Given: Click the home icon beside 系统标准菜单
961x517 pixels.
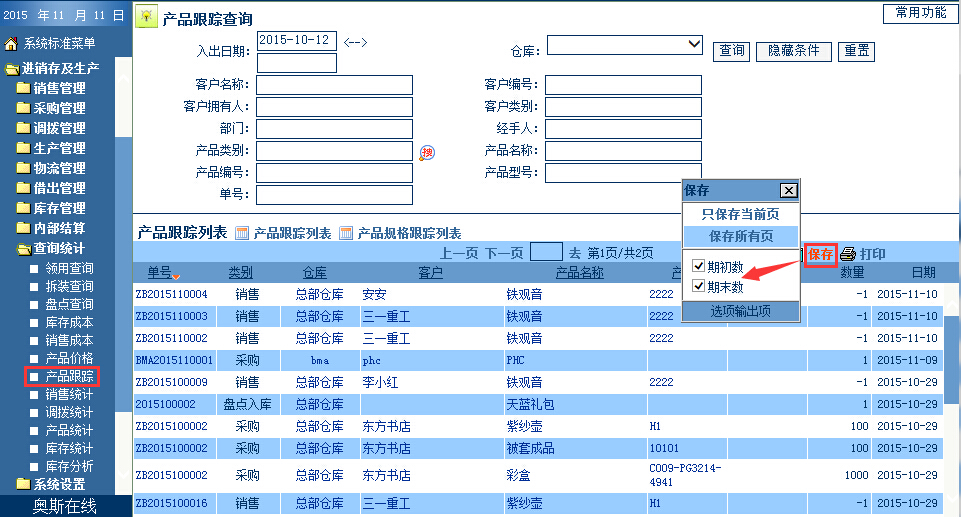Looking at the screenshot, I should point(11,43).
